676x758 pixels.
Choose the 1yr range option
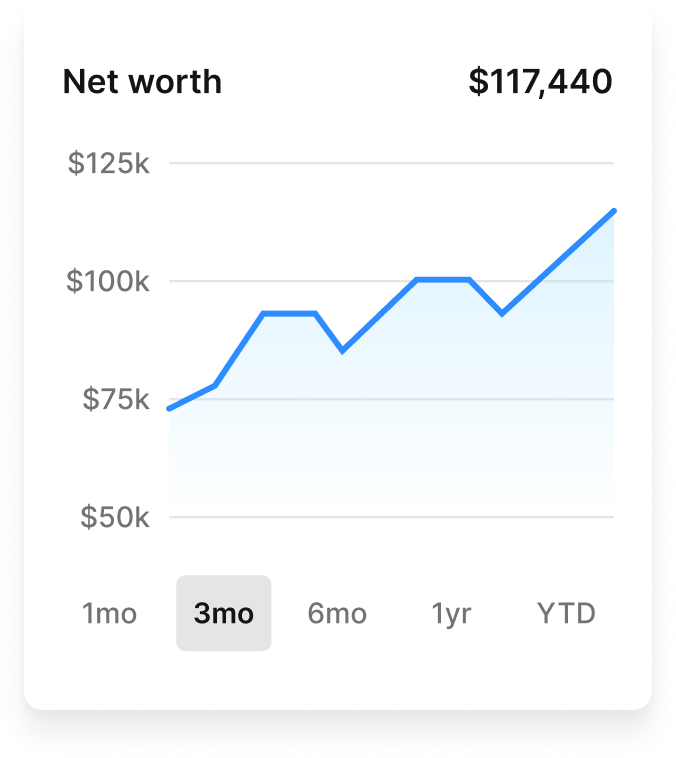(451, 613)
